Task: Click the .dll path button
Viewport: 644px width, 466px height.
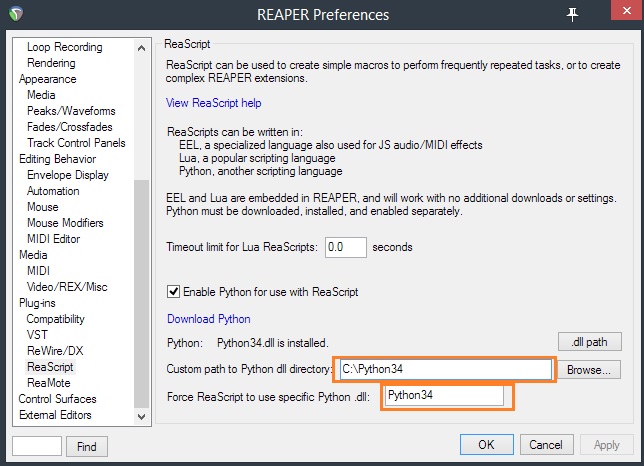Action: click(589, 342)
